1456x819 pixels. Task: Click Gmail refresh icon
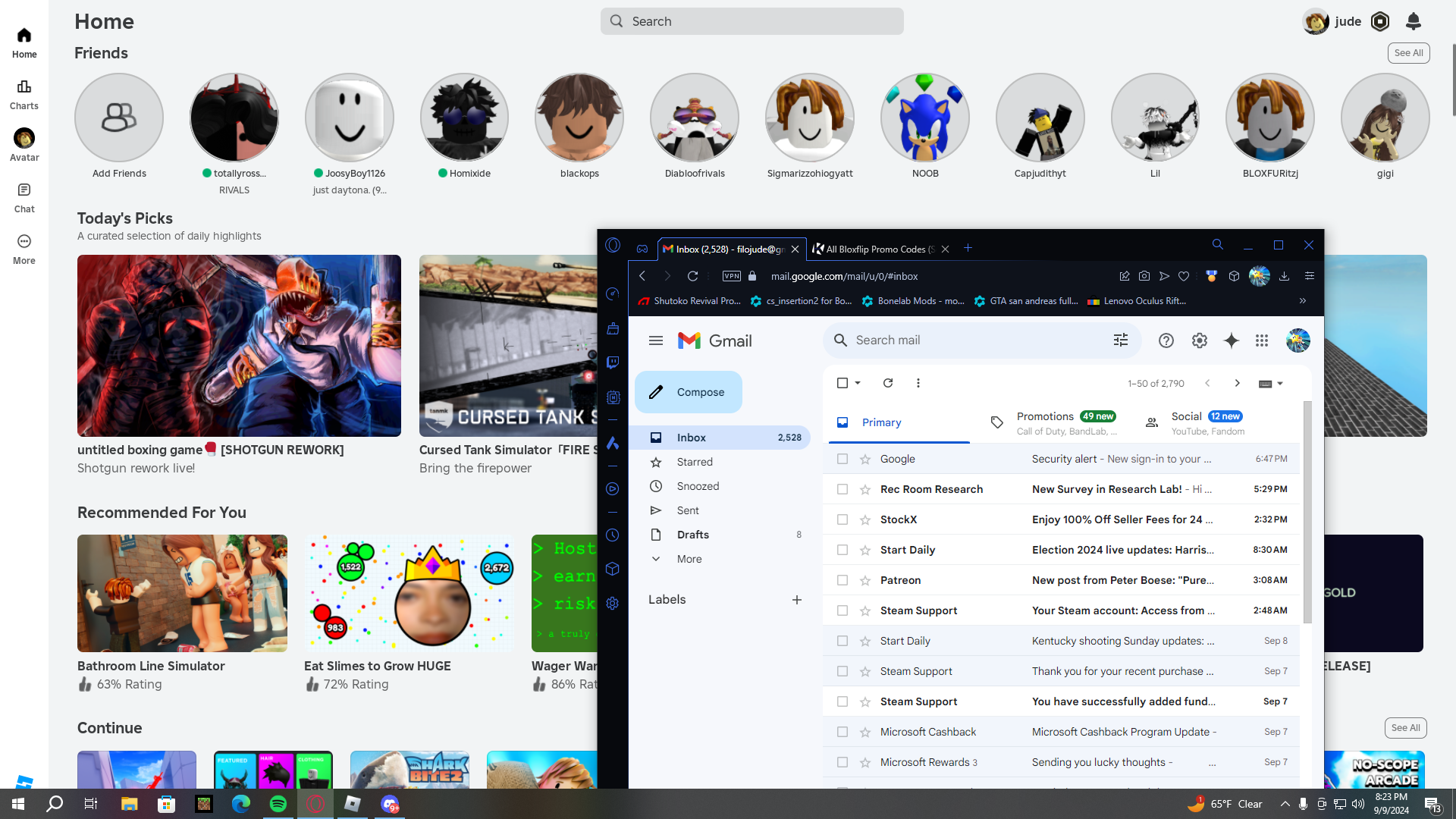[x=888, y=383]
